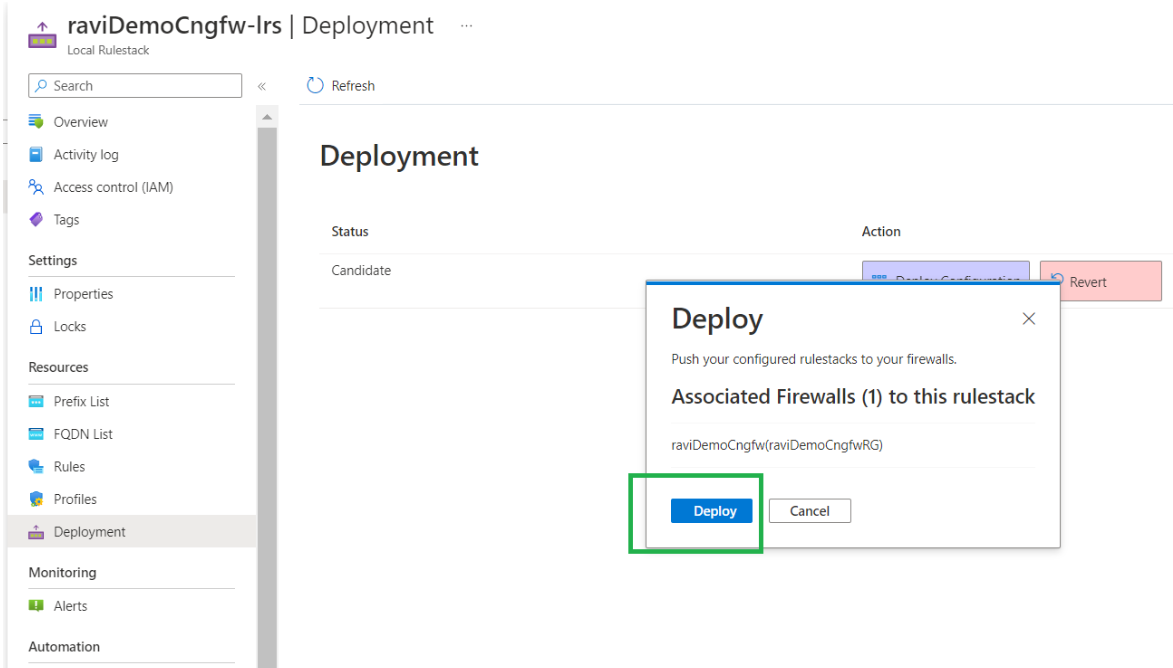Open the ellipsis menu beside the Deployment title
The image size is (1173, 668).
[466, 26]
